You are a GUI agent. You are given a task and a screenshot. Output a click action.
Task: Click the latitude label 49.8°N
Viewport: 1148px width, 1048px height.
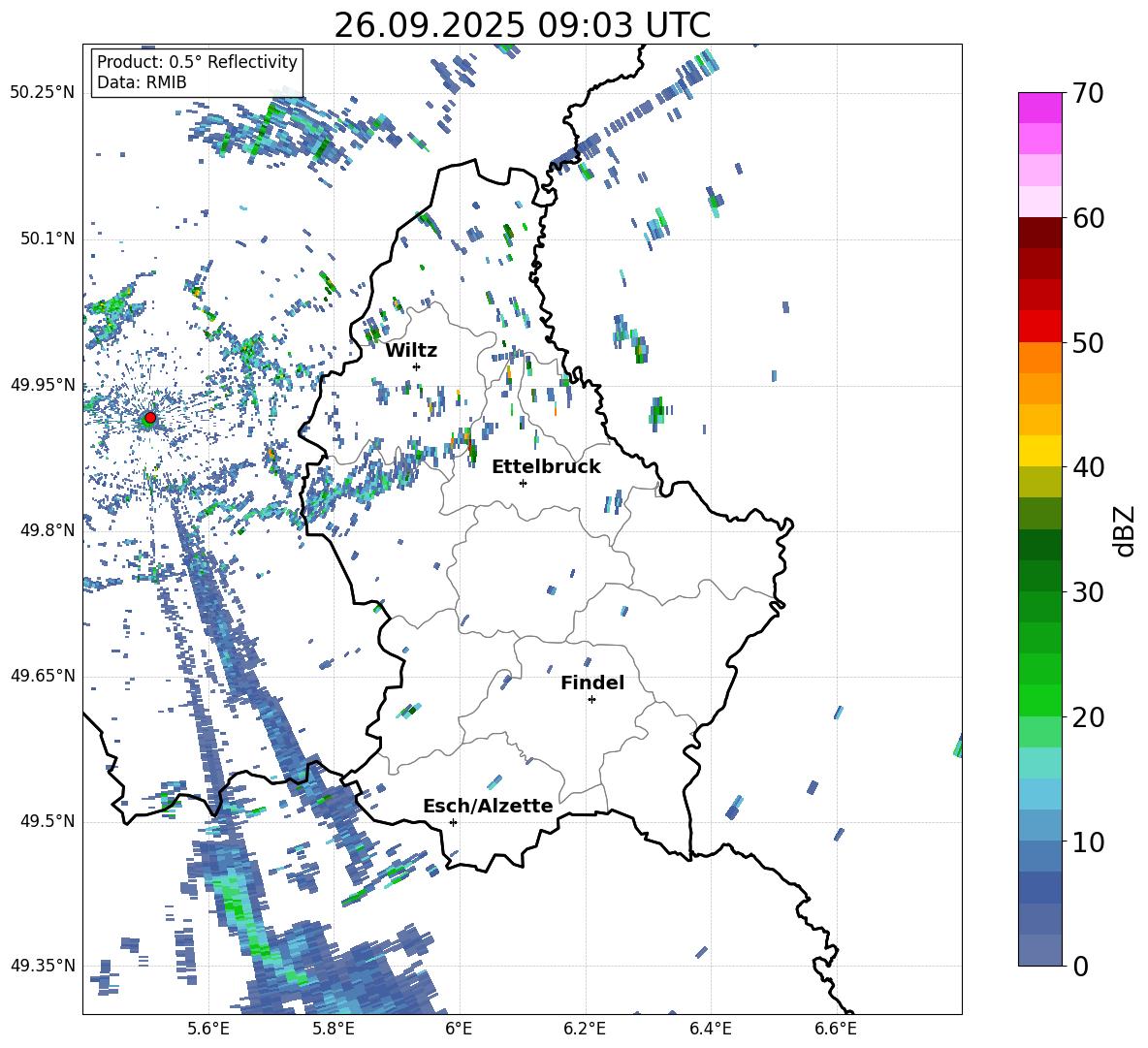click(x=48, y=530)
